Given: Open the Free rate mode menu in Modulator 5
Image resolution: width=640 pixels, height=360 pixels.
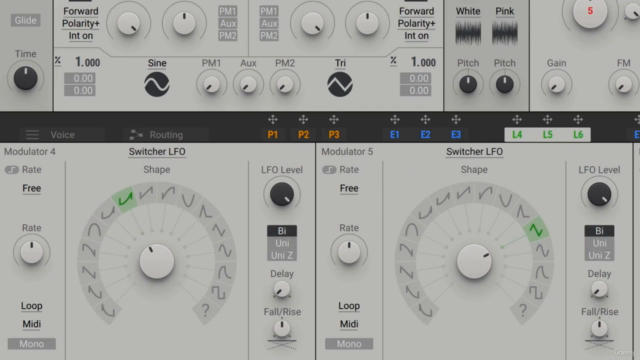Looking at the screenshot, I should (349, 189).
